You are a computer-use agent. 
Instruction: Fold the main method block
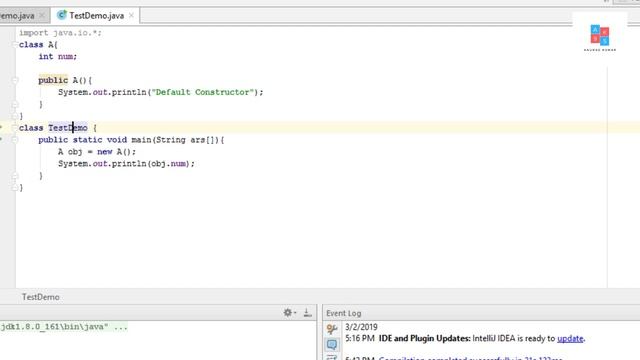point(15,140)
